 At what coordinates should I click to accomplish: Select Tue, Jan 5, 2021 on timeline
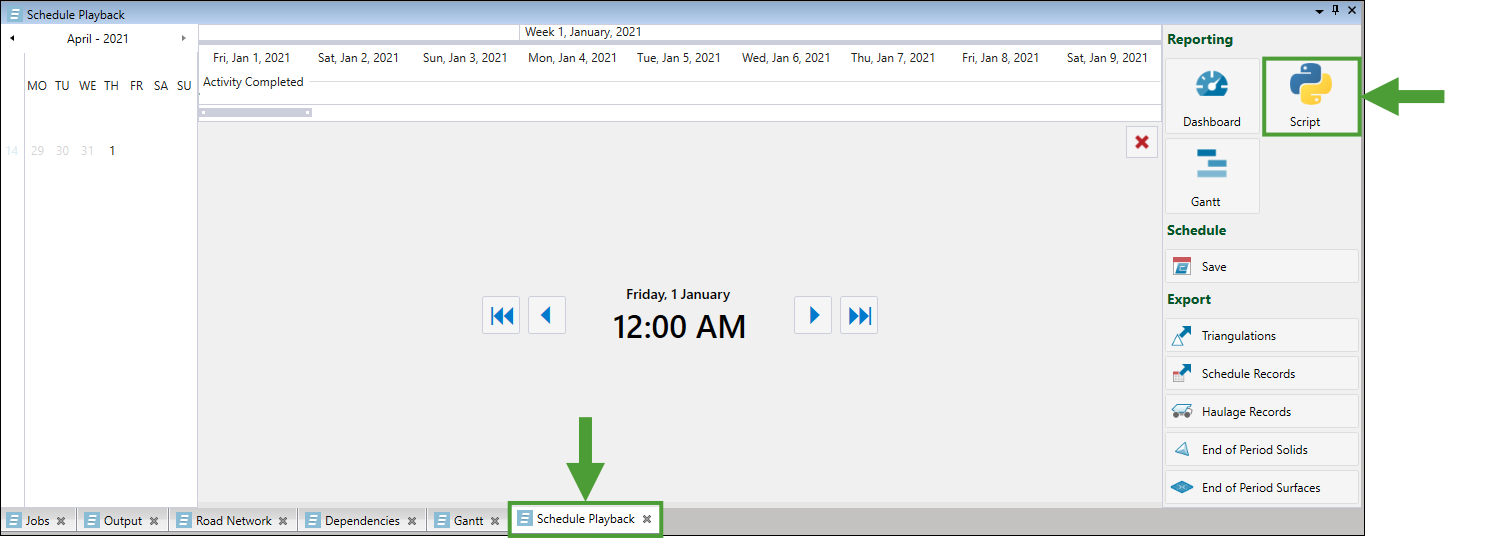coord(679,58)
